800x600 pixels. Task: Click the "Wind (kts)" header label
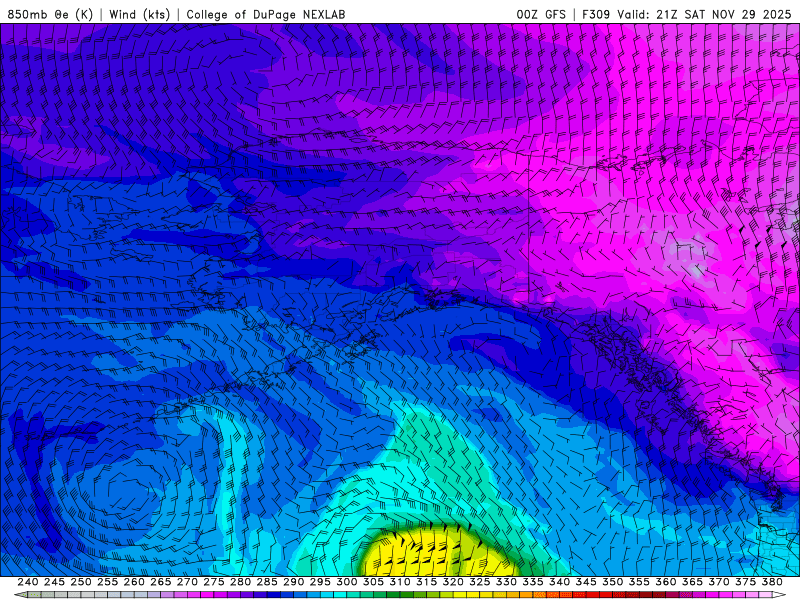[x=140, y=14]
